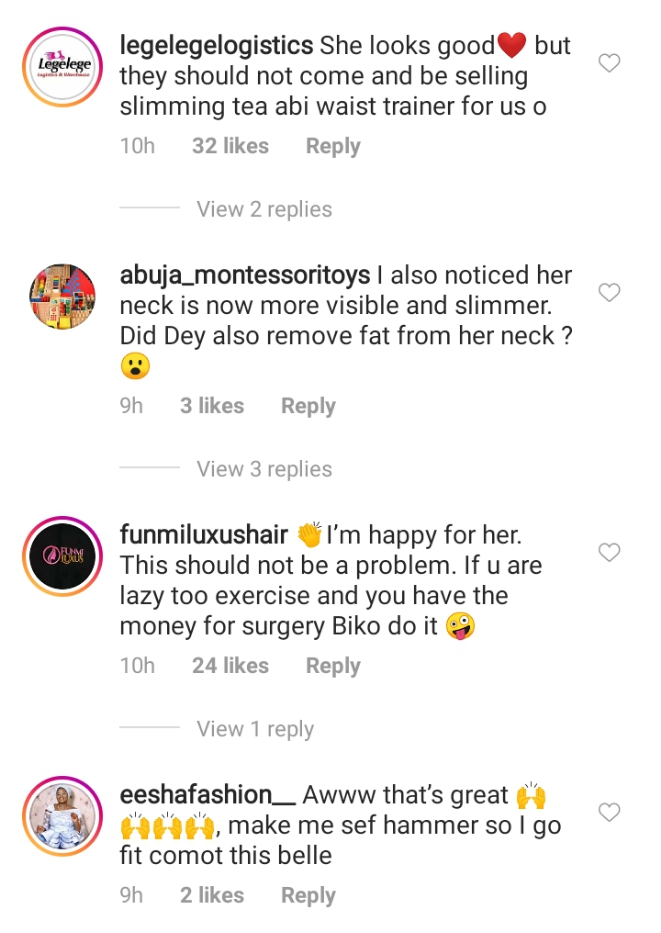View who gave 32 likes

(230, 146)
